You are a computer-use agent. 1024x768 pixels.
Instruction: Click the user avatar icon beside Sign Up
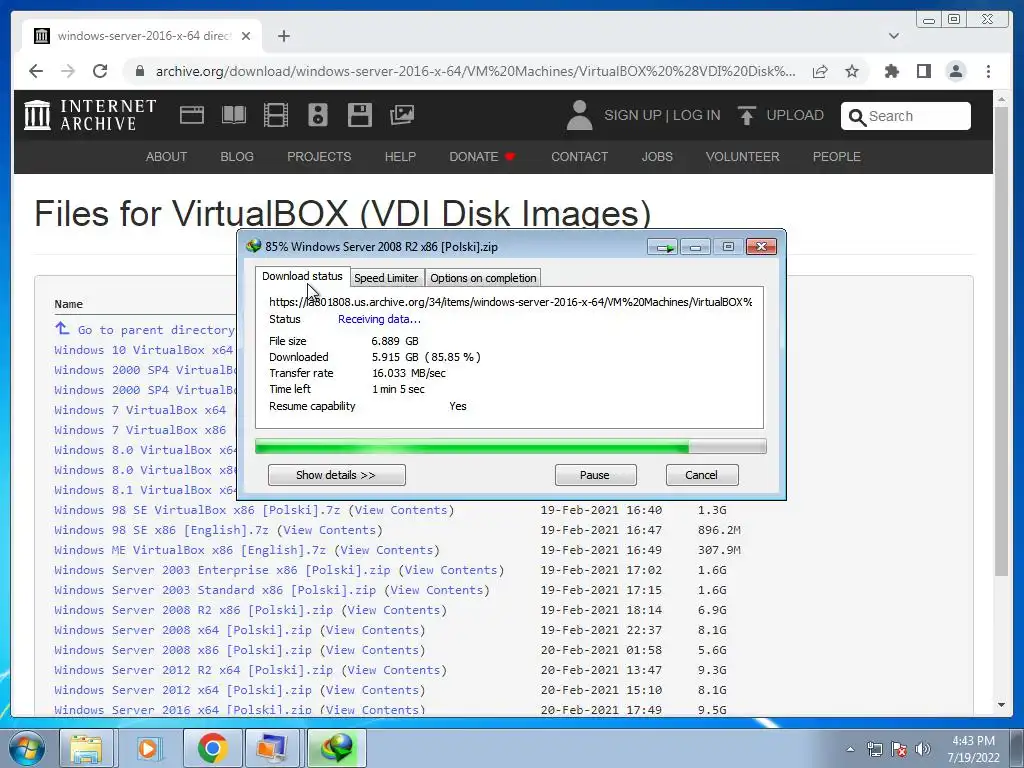(x=579, y=115)
